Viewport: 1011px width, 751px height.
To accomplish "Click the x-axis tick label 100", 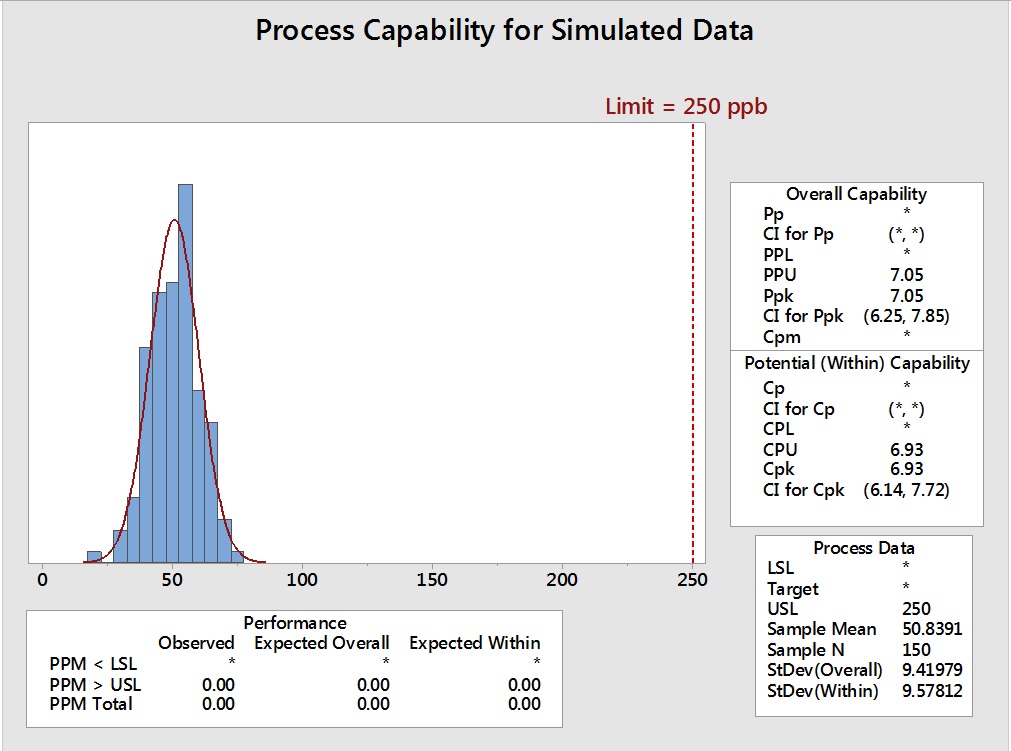I will (302, 579).
